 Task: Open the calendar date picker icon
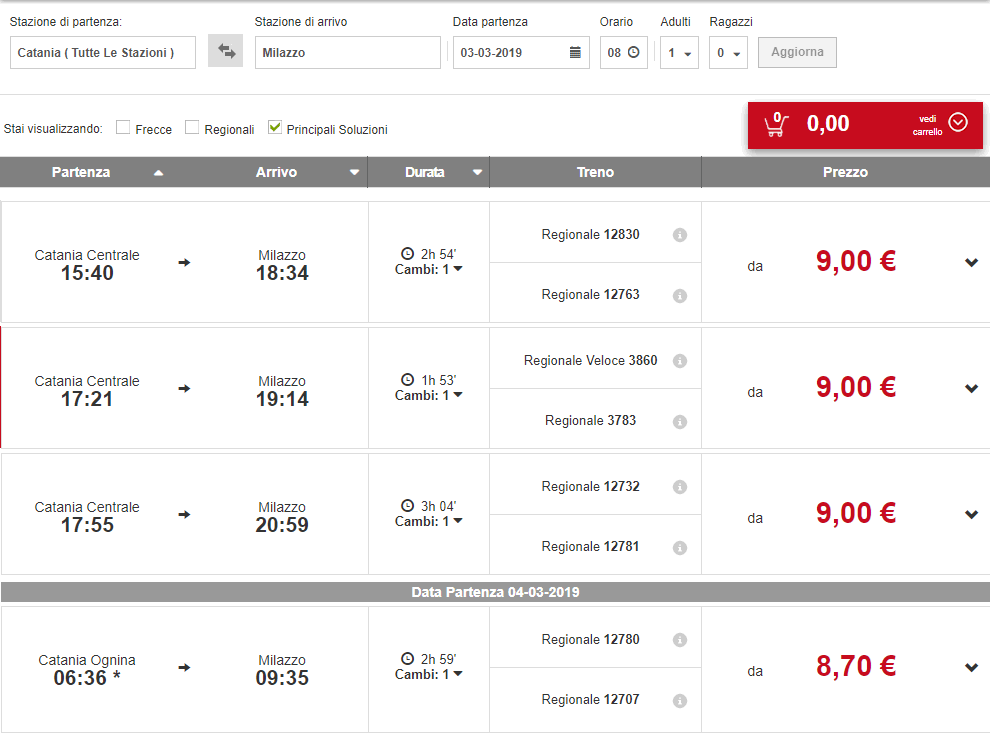click(x=575, y=52)
